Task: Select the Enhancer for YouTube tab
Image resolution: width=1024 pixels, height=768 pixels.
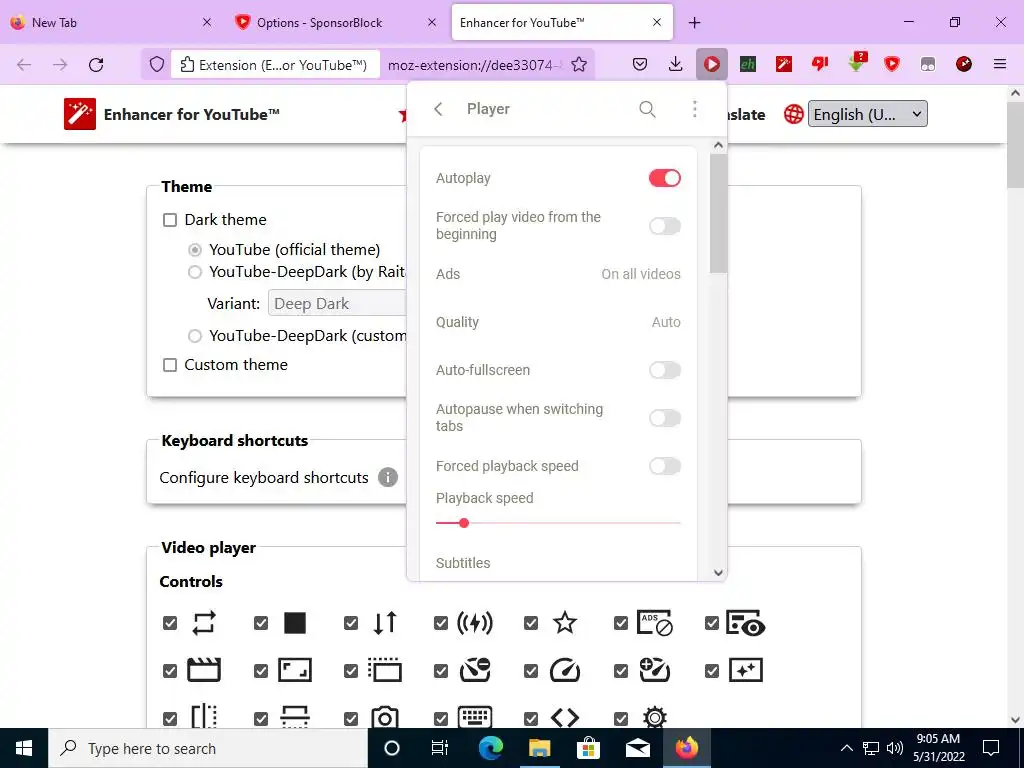Action: tap(562, 23)
